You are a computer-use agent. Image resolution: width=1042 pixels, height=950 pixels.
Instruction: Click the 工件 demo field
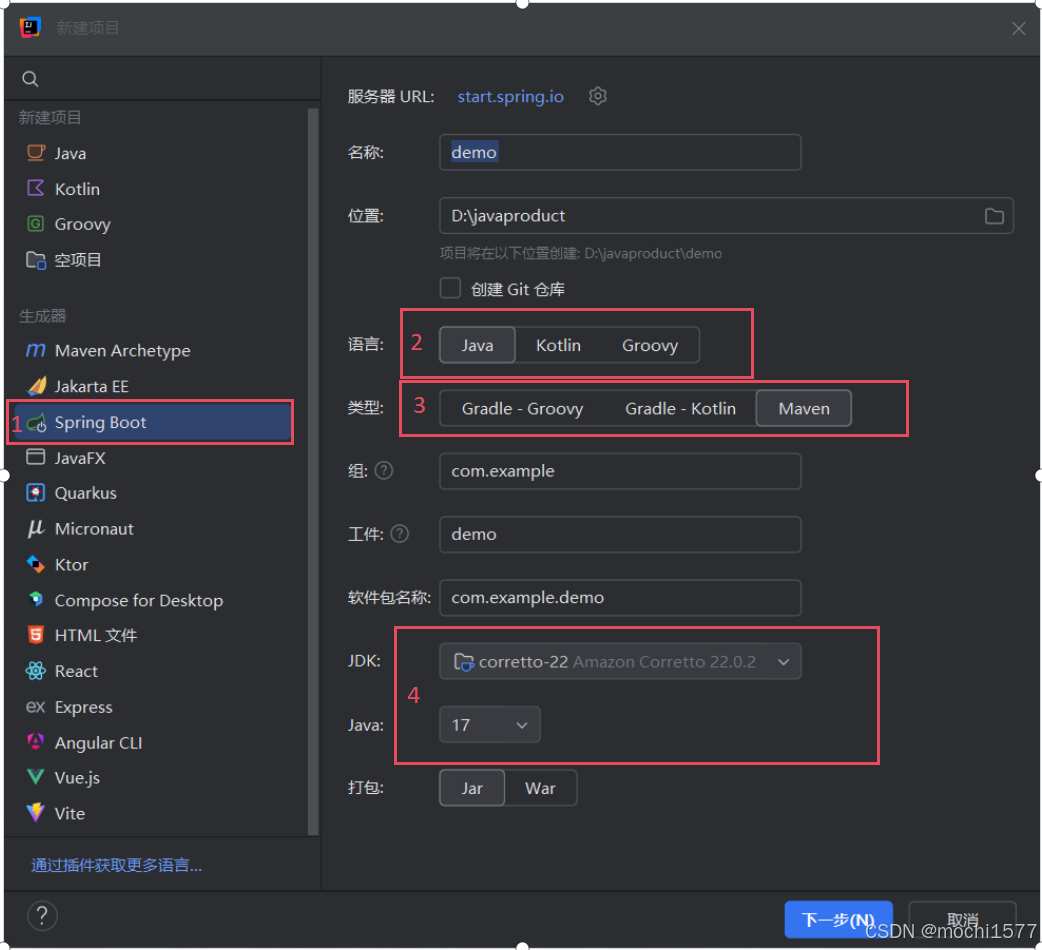pyautogui.click(x=620, y=534)
